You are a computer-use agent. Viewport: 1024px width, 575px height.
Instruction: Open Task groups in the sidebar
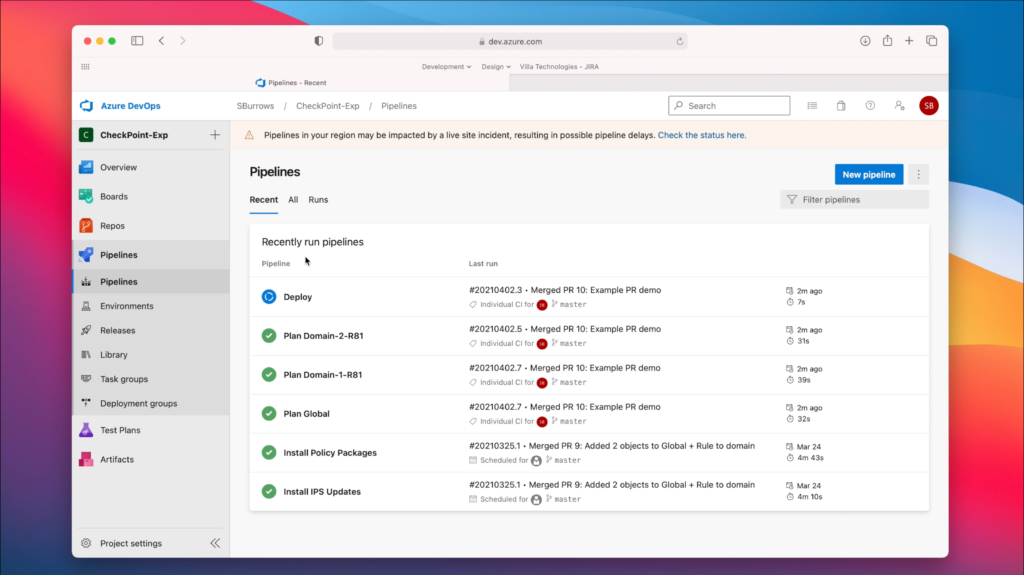coord(124,379)
